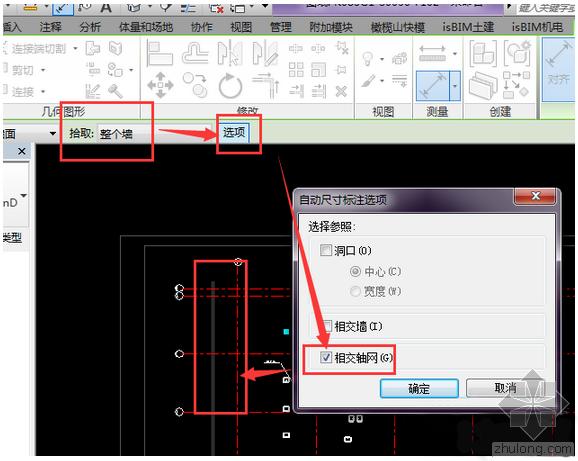Select the Split with Gap tool
Viewport: 578px width, 461px height.
pos(318,49)
